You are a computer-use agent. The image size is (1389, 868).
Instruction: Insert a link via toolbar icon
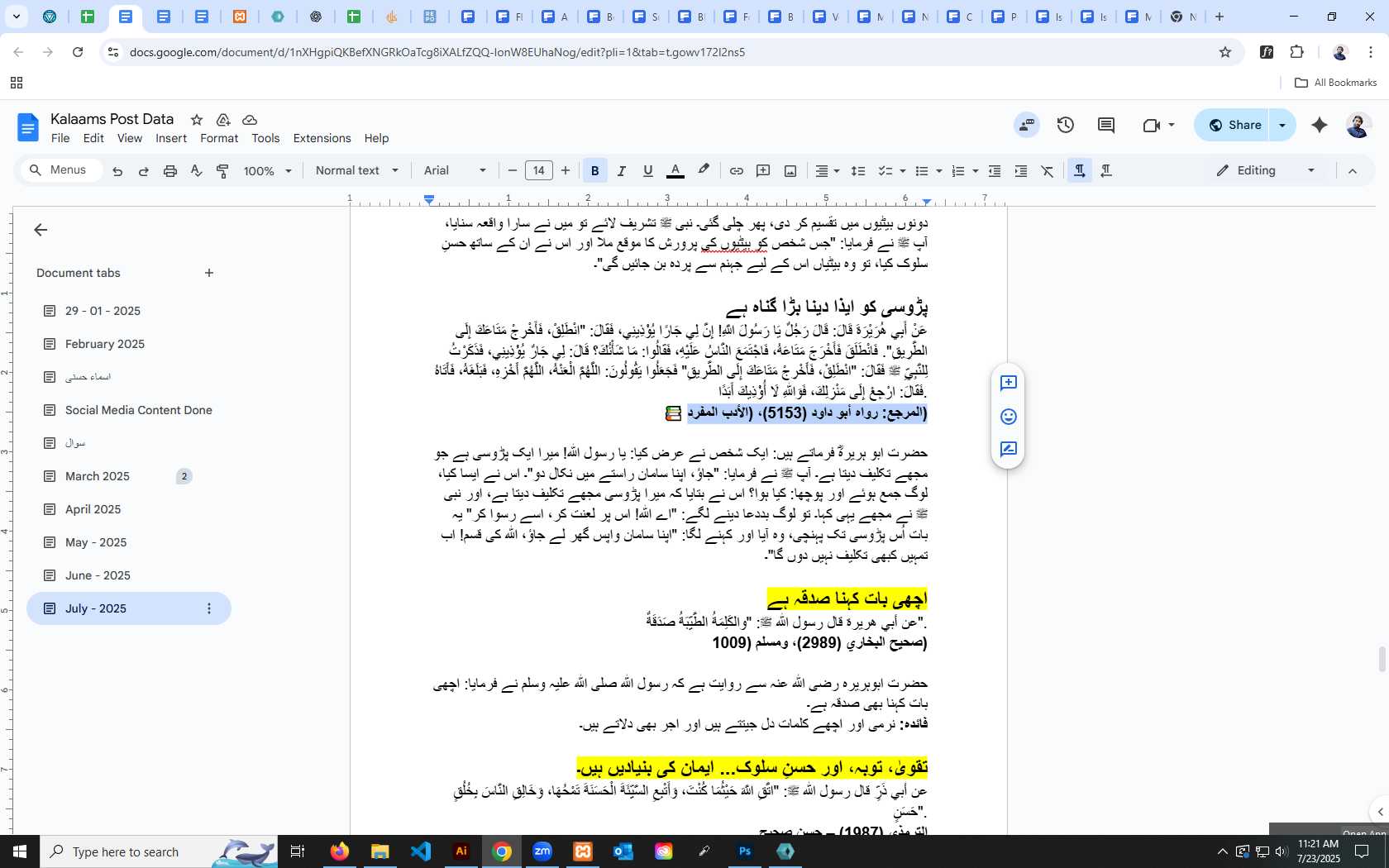coord(736,171)
